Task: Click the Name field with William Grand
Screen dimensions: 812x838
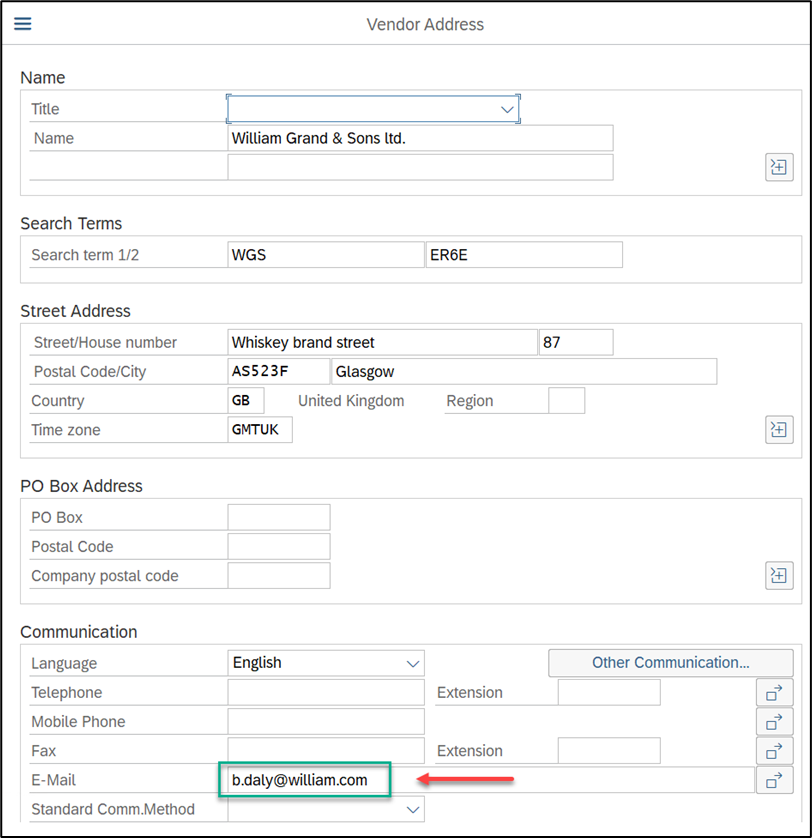Action: [420, 138]
